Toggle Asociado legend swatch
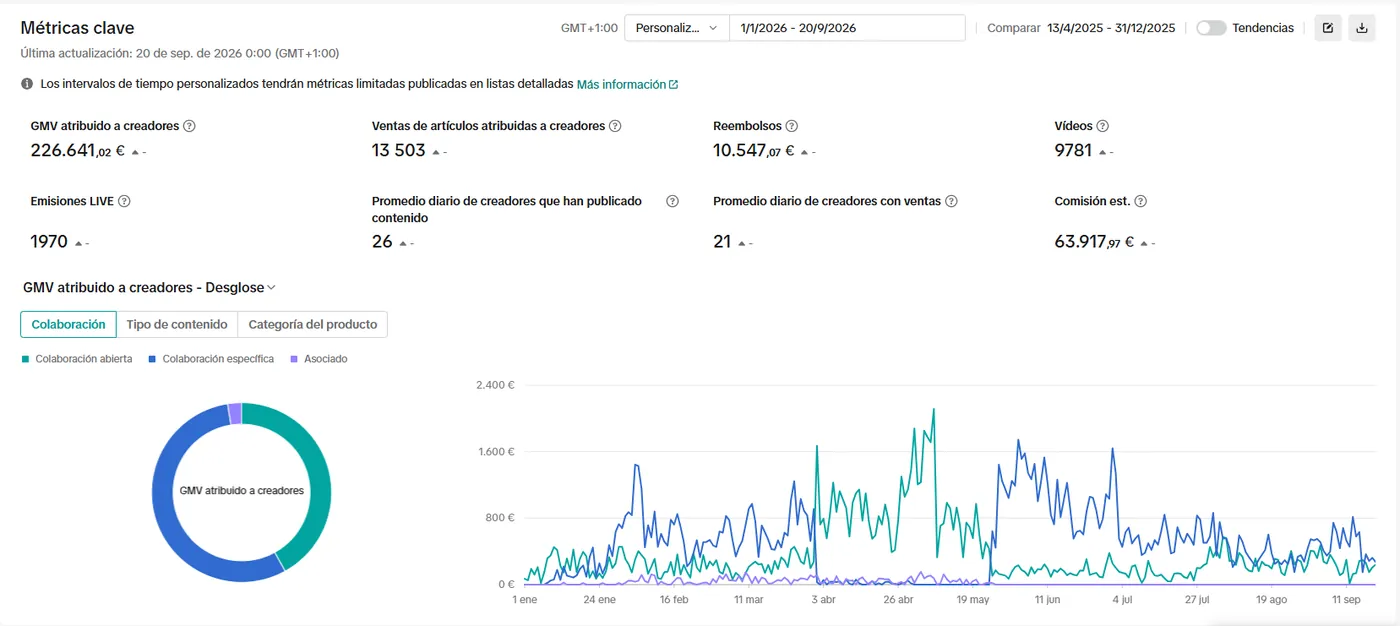This screenshot has width=1400, height=626. tap(294, 359)
